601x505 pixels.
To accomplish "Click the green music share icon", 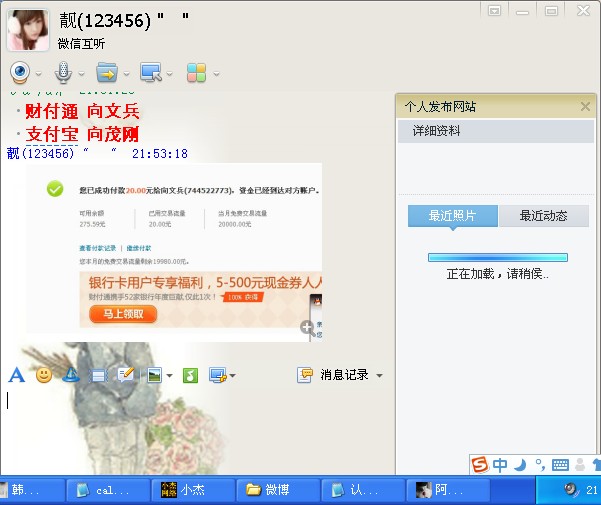I will [190, 375].
